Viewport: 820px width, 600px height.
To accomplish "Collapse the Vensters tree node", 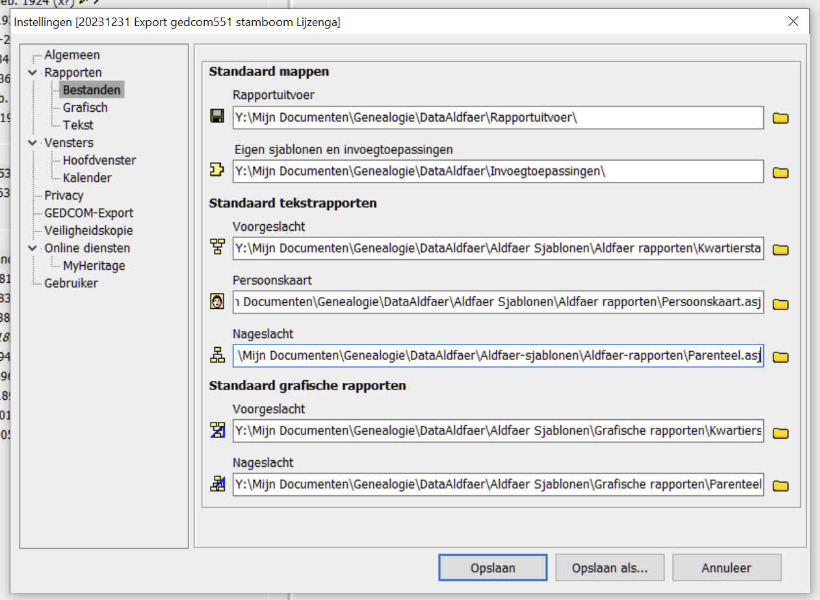I will [x=33, y=143].
